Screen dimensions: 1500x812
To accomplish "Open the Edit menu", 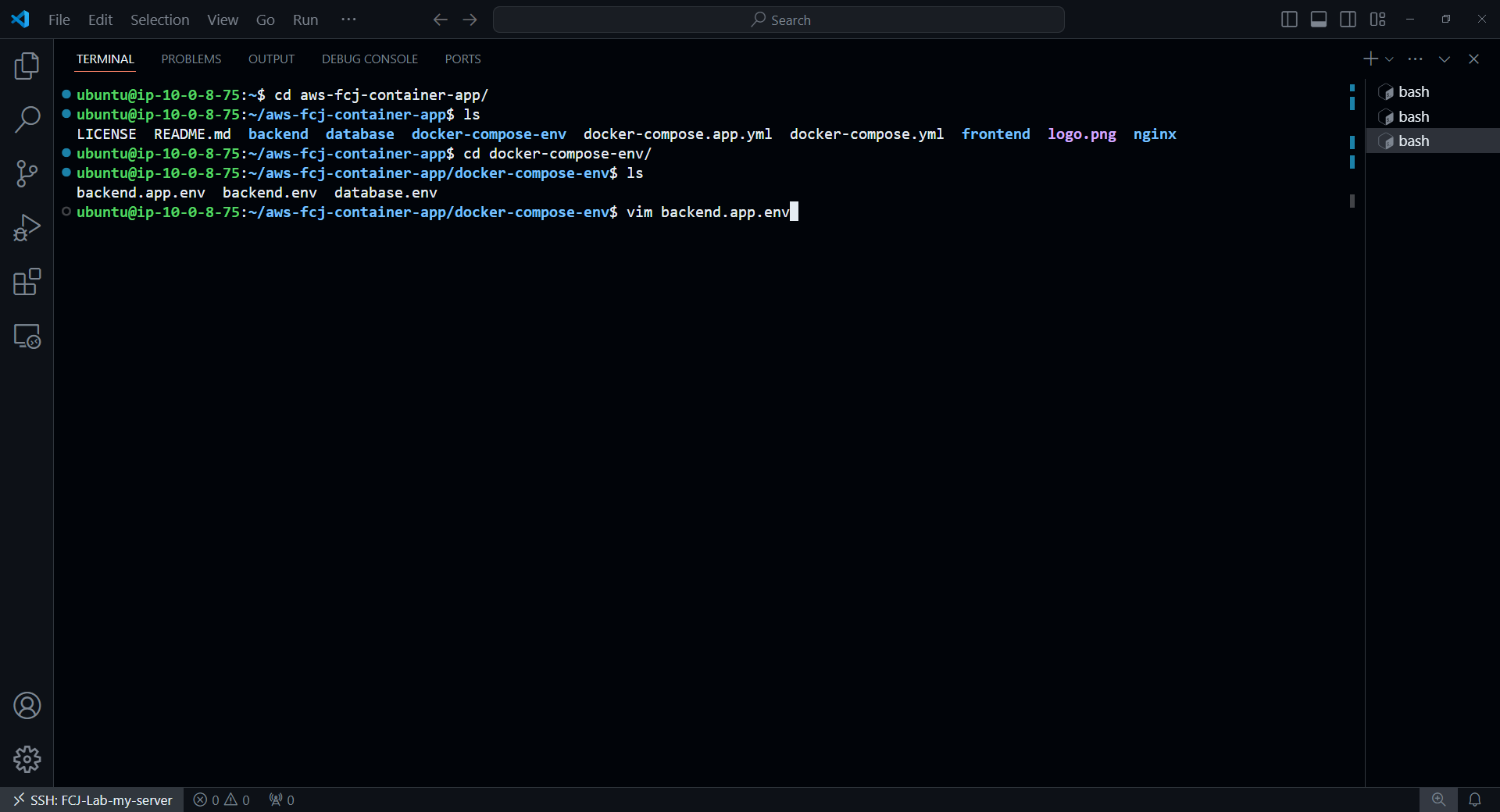I will (x=100, y=20).
